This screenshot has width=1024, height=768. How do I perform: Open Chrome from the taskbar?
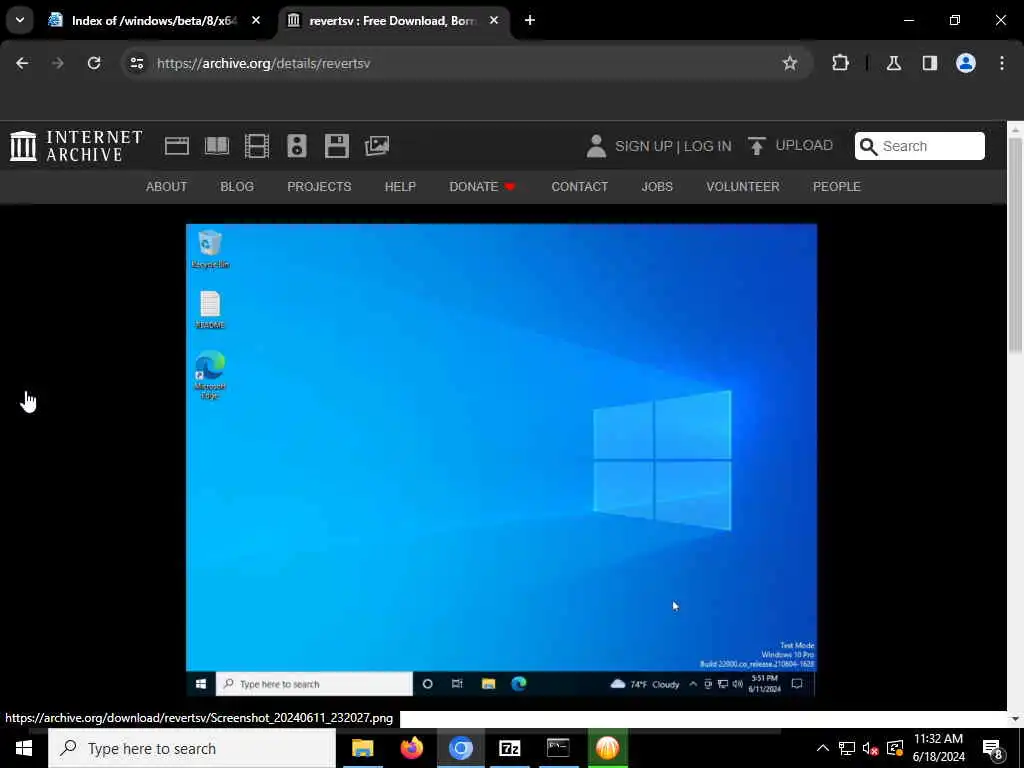click(460, 748)
